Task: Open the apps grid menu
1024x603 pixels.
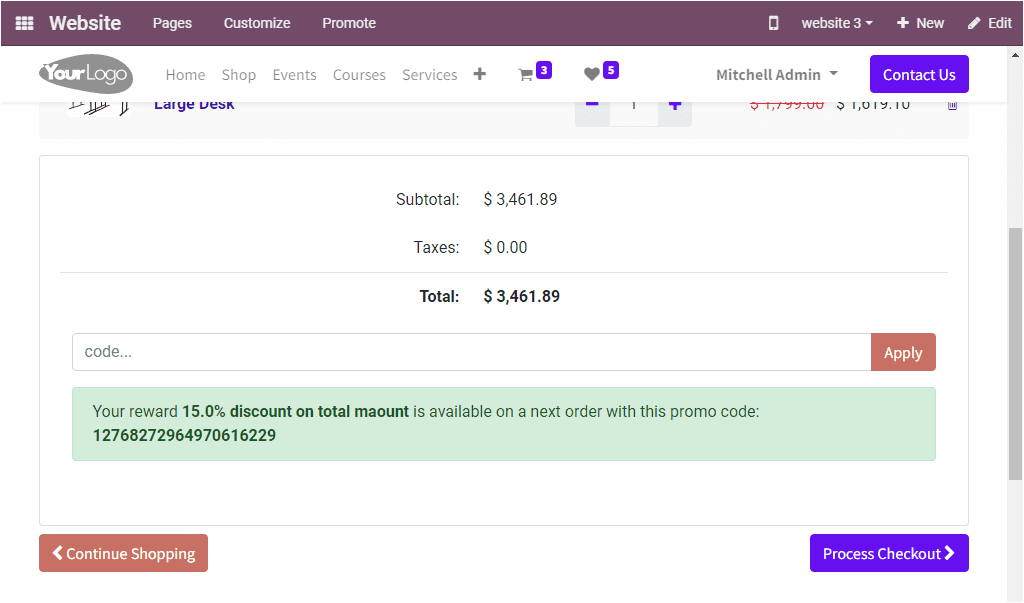Action: point(22,22)
